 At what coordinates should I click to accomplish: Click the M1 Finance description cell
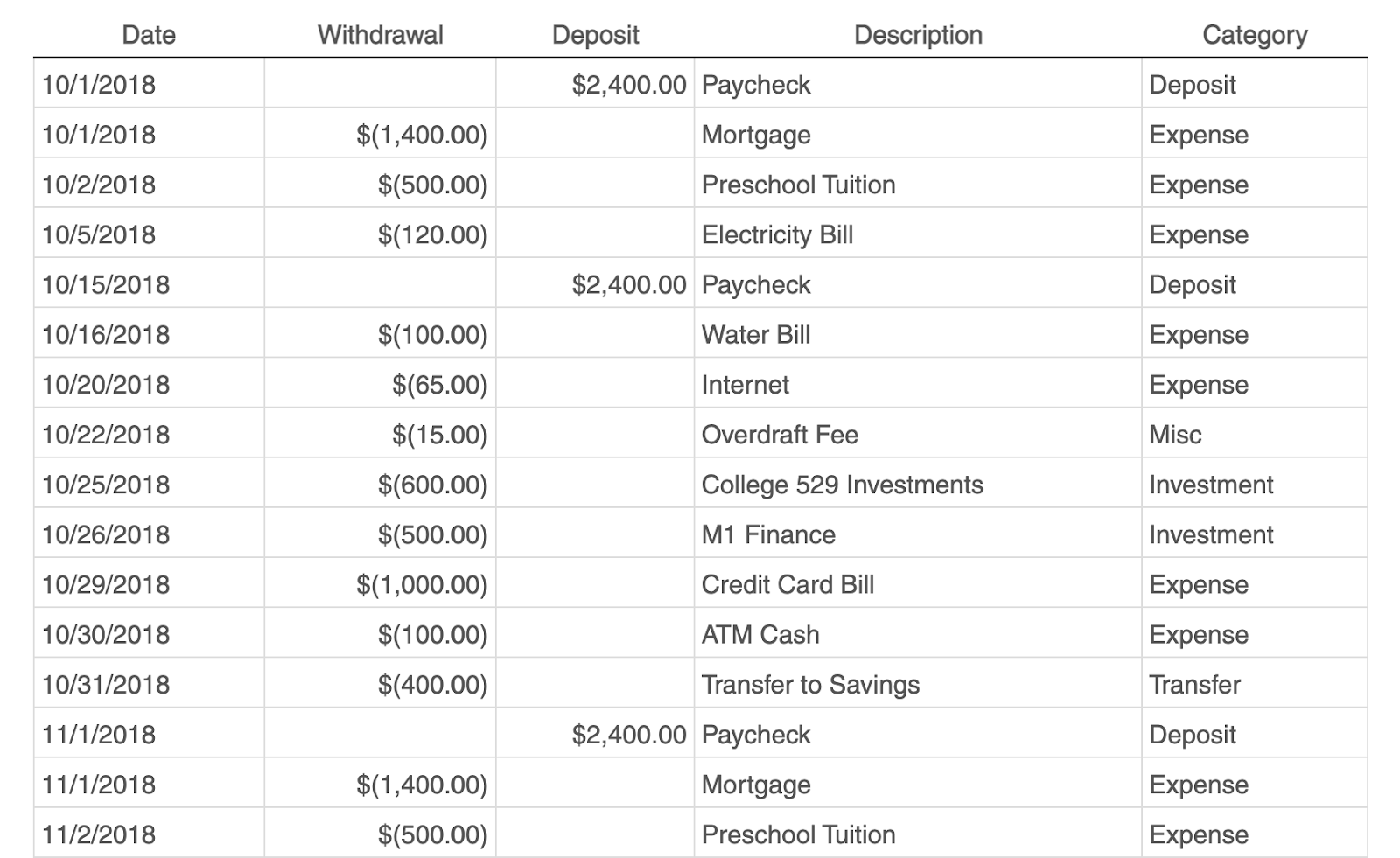(768, 534)
